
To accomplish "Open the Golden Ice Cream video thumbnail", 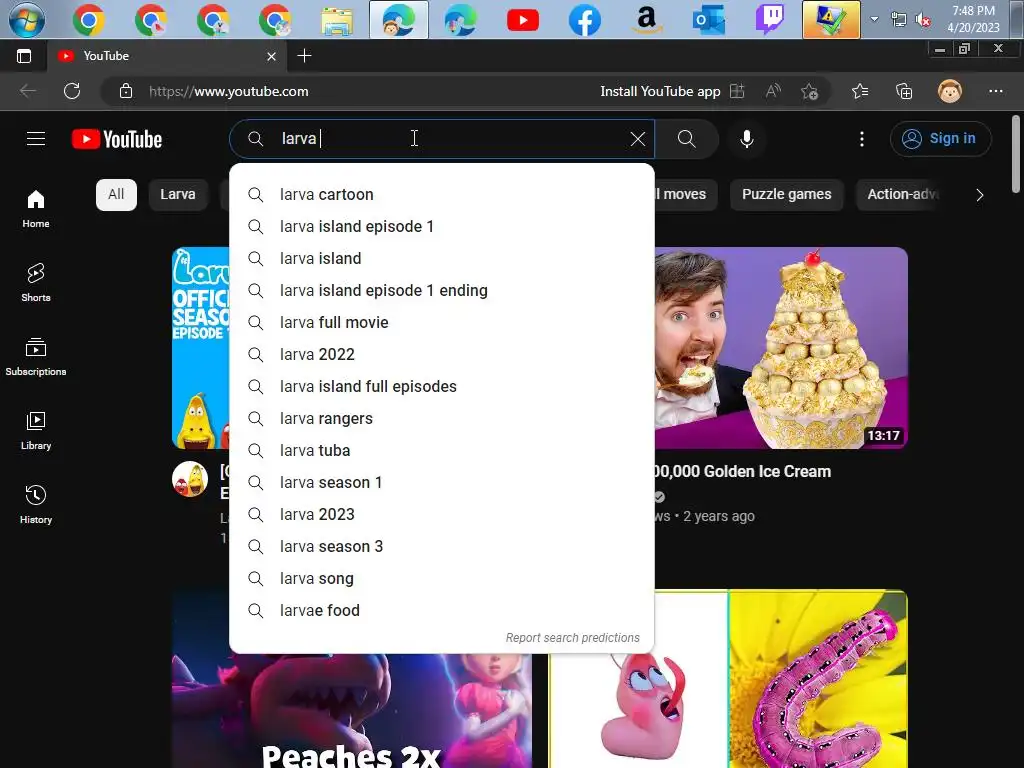I will tap(781, 347).
